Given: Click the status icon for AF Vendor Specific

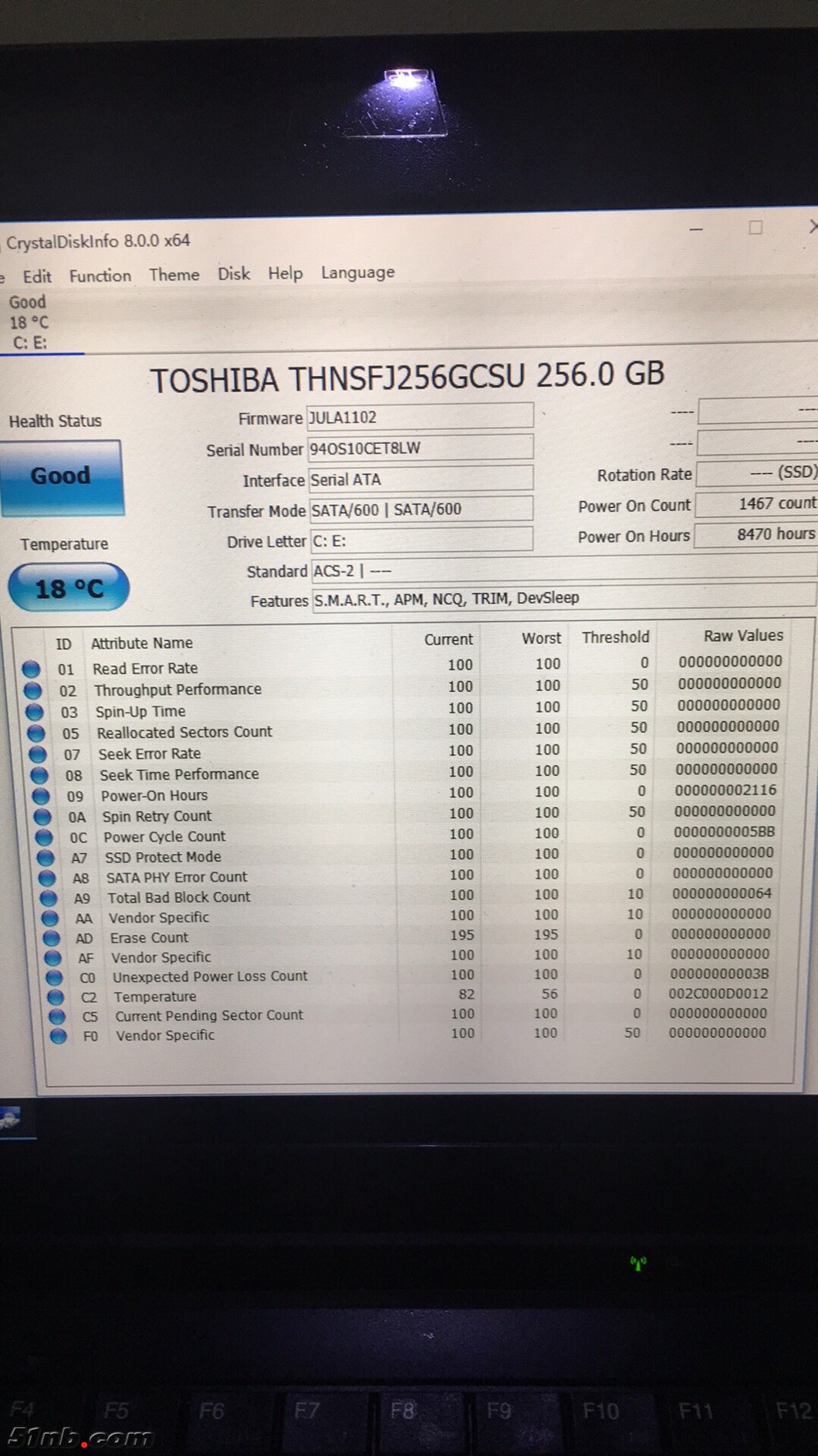Looking at the screenshot, I should (52, 958).
